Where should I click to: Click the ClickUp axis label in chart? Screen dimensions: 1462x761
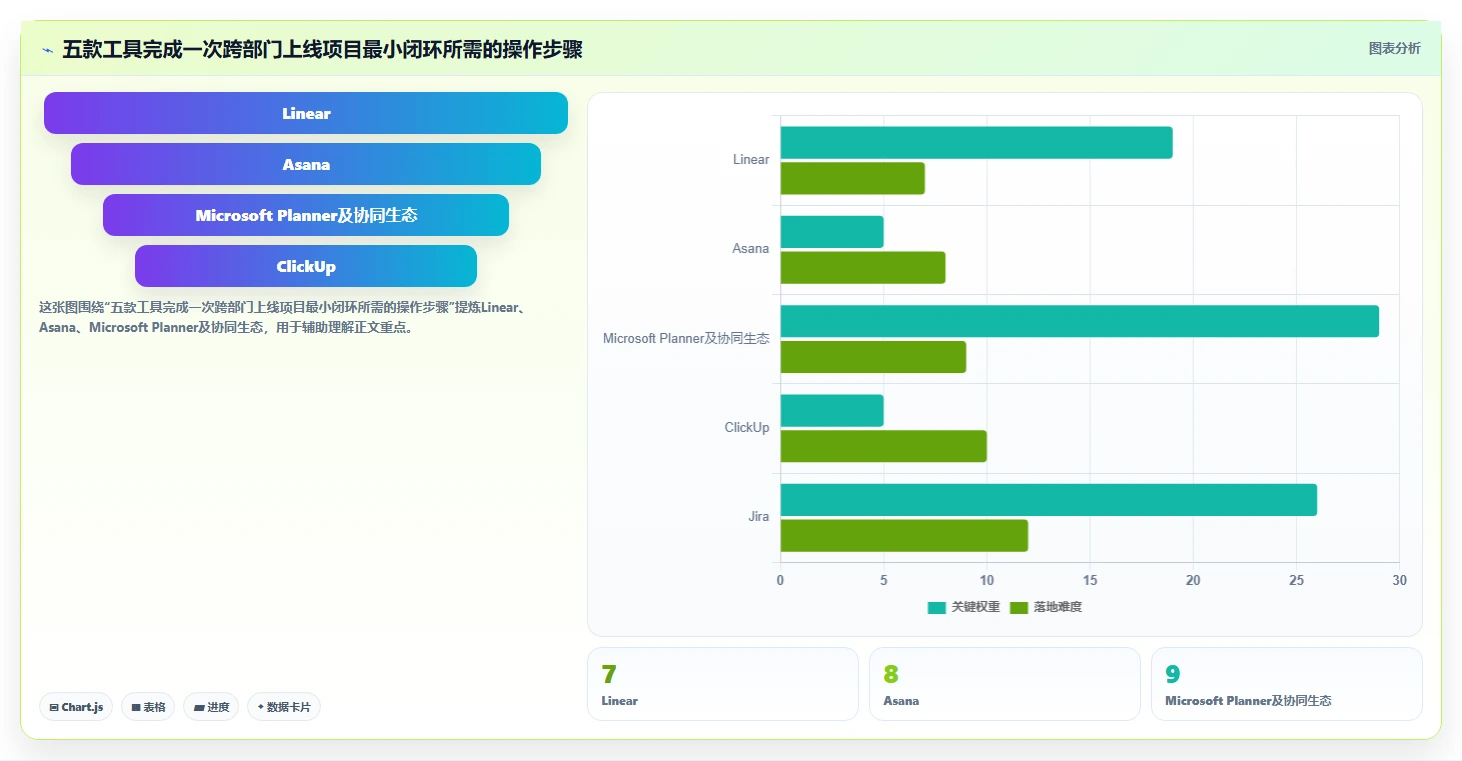tap(747, 428)
